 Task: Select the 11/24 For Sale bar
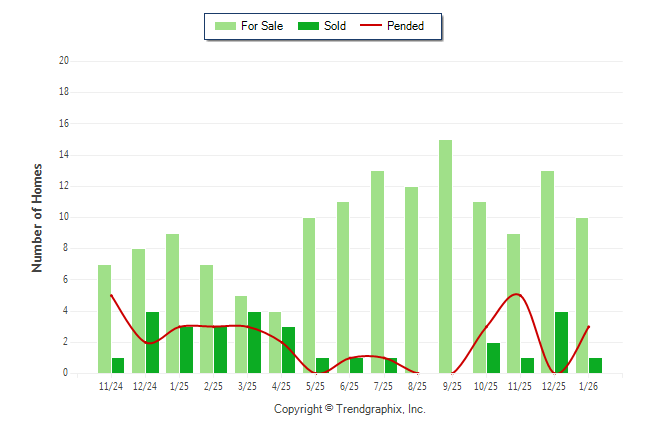[x=104, y=319]
